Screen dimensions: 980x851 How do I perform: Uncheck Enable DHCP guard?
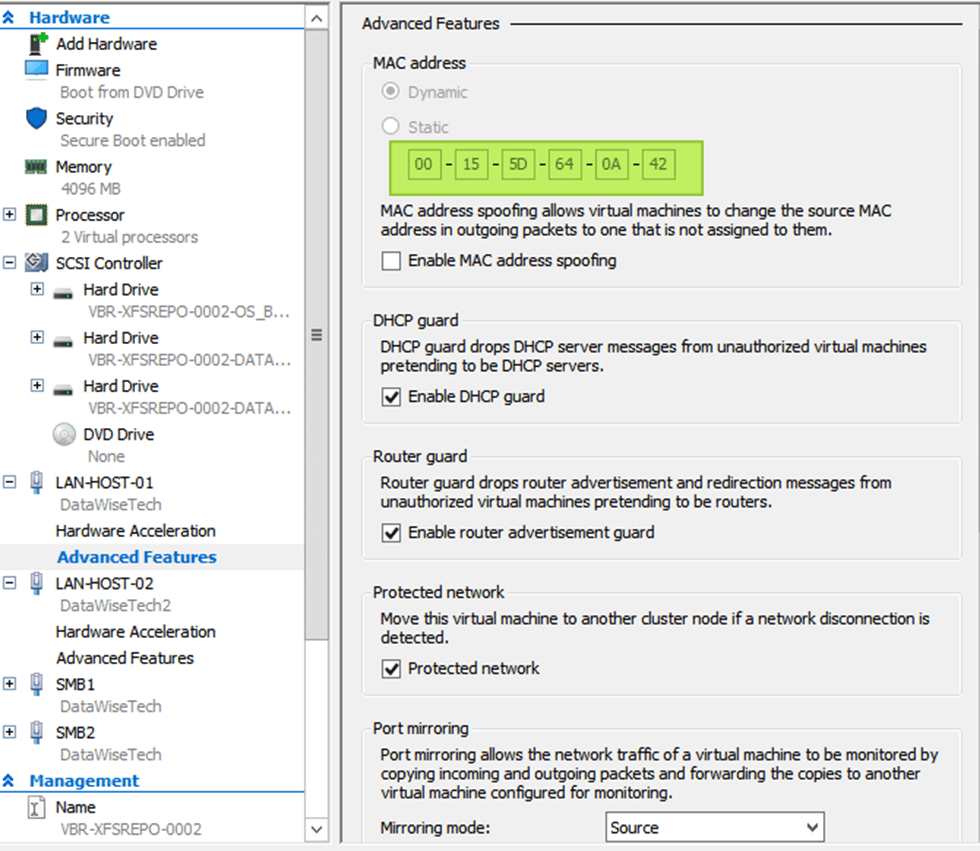coord(391,397)
